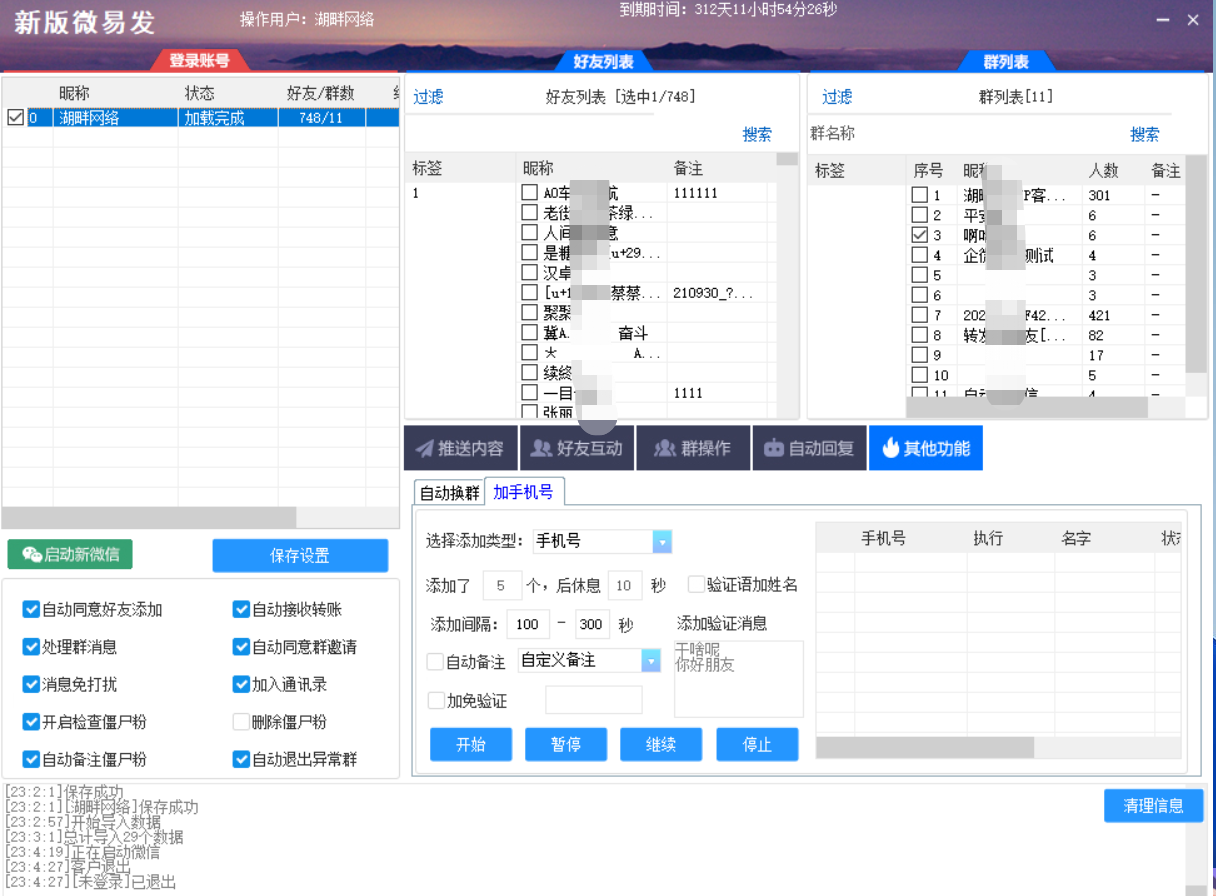Uncheck group row 3 checkbox
1216x896 pixels.
click(920, 235)
